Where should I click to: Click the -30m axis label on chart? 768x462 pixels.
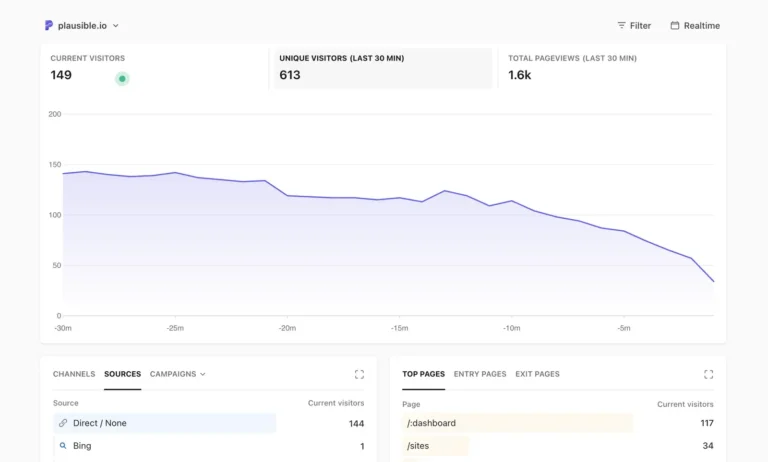point(63,328)
